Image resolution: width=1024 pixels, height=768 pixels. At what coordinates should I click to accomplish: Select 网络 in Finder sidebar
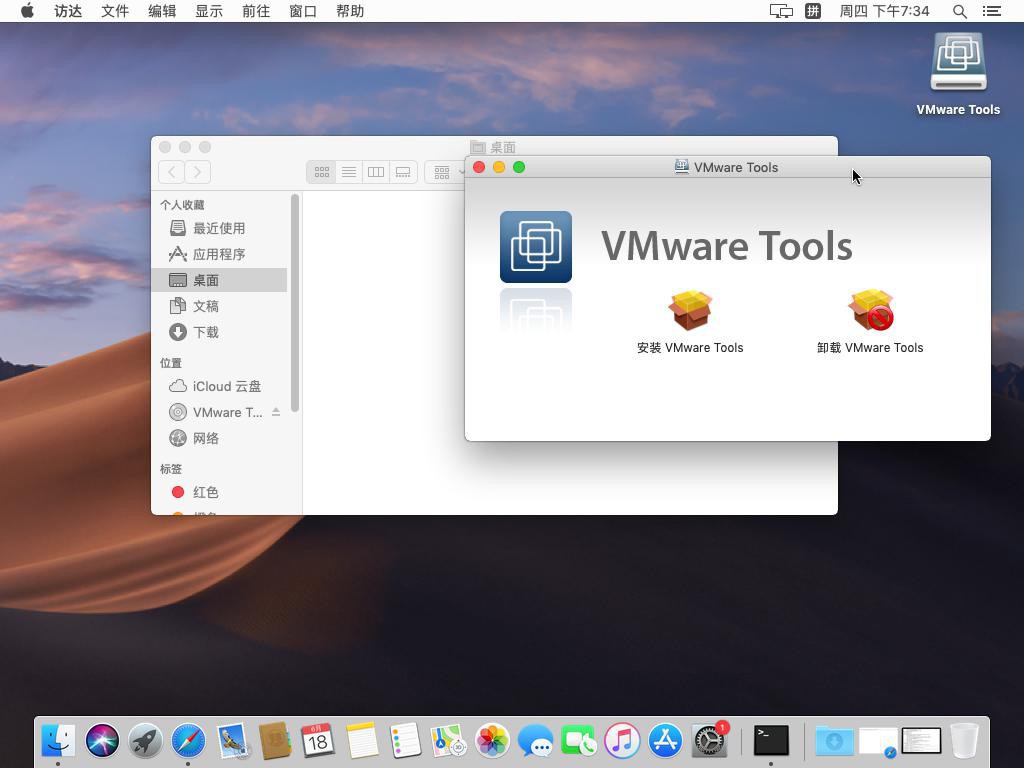(221, 438)
